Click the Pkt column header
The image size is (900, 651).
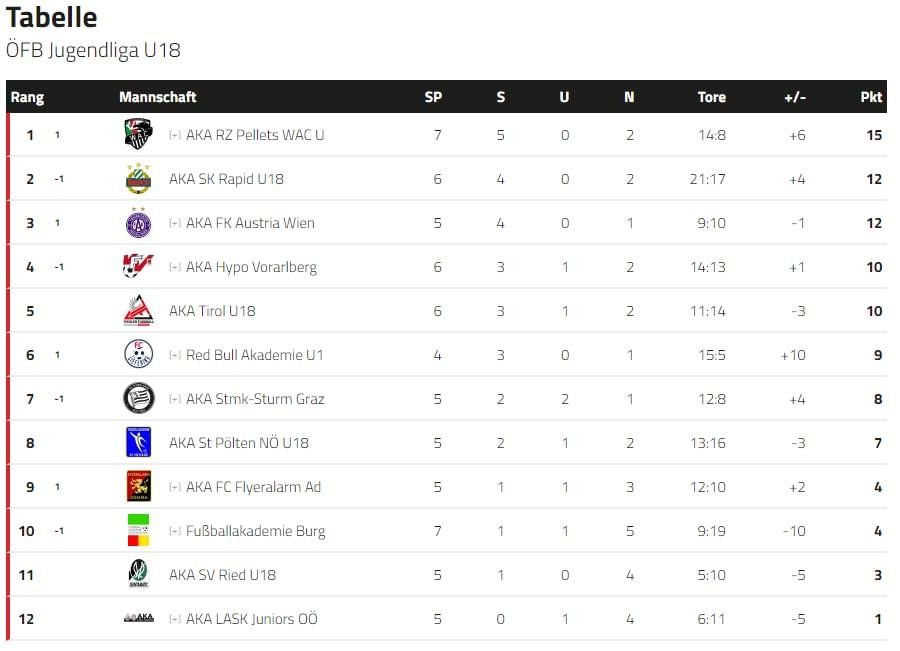pyautogui.click(x=871, y=97)
